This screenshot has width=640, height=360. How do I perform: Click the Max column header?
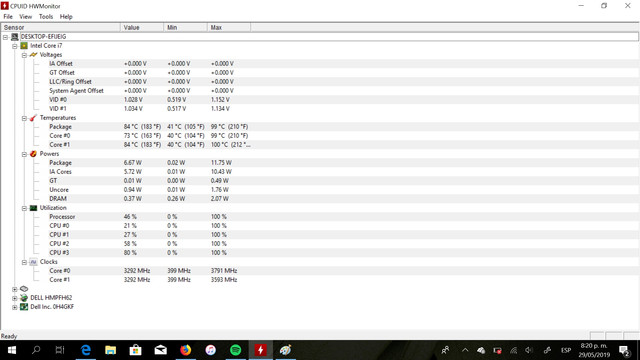[x=229, y=27]
